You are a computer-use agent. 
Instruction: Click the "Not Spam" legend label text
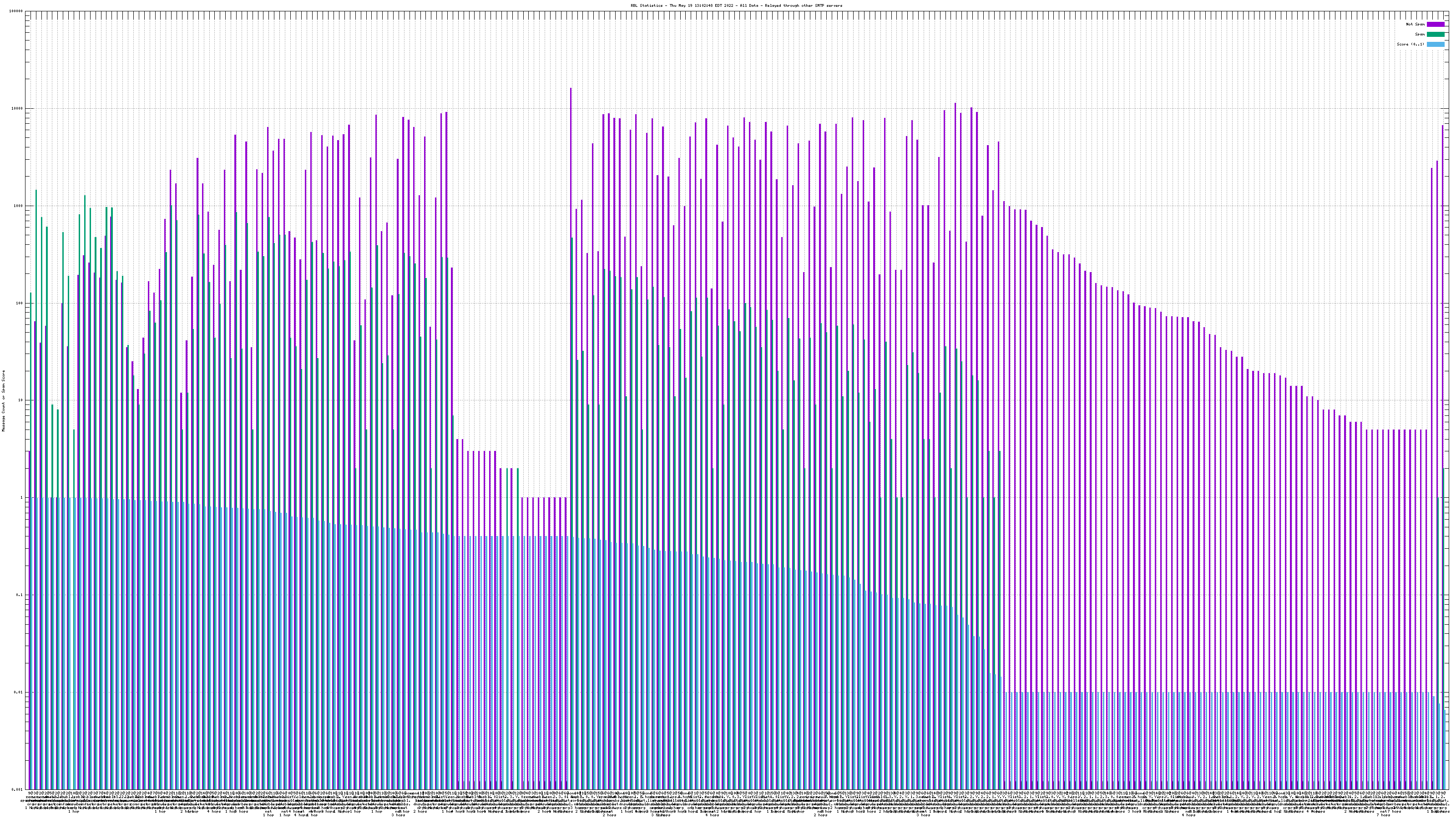(x=1416, y=24)
